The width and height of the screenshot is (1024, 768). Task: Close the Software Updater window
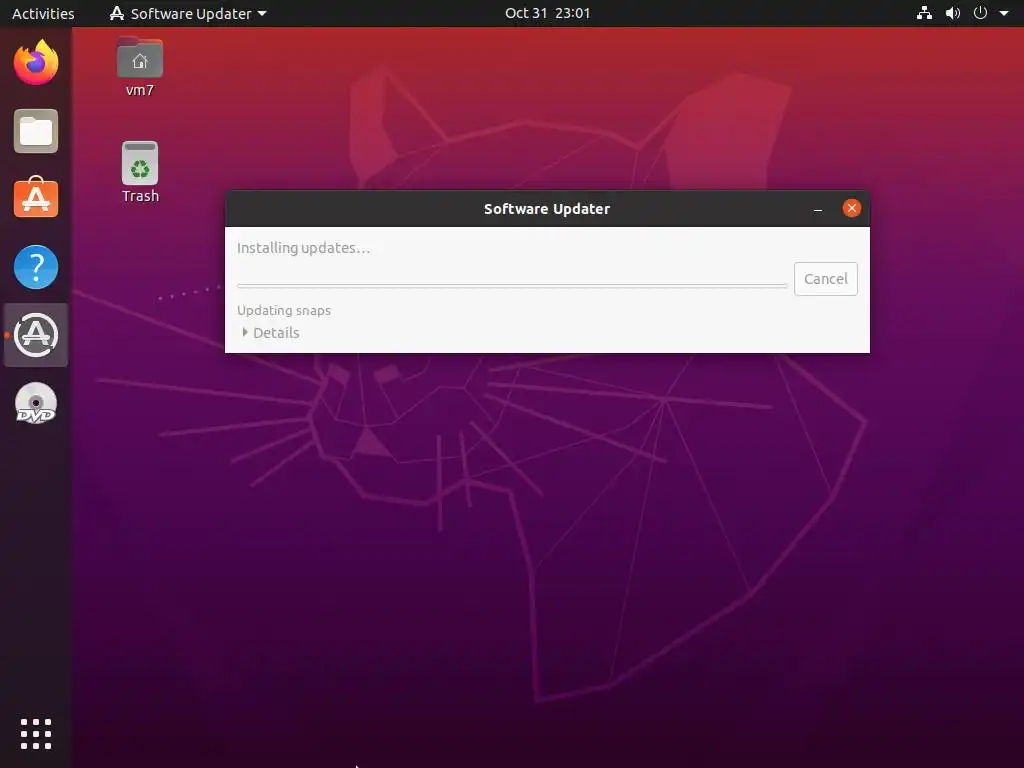coord(852,208)
